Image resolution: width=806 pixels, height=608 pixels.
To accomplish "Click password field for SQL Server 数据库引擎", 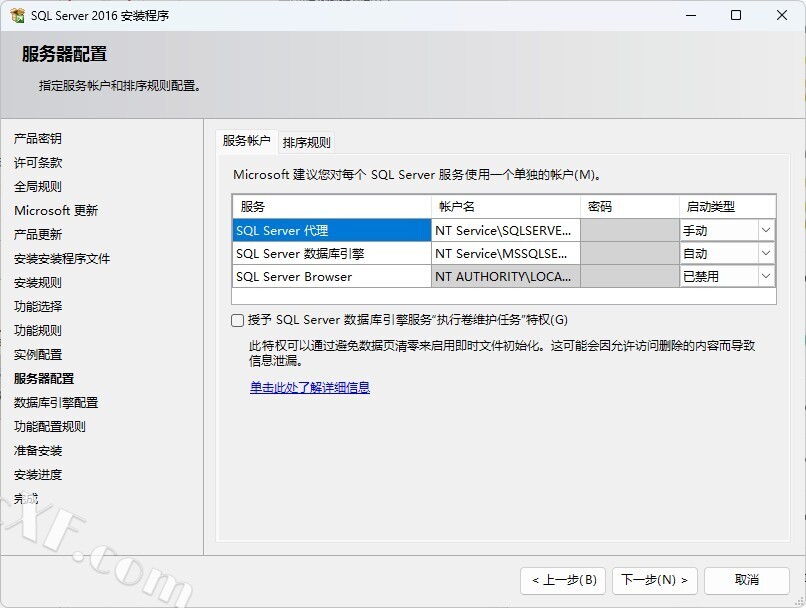I will tap(630, 253).
